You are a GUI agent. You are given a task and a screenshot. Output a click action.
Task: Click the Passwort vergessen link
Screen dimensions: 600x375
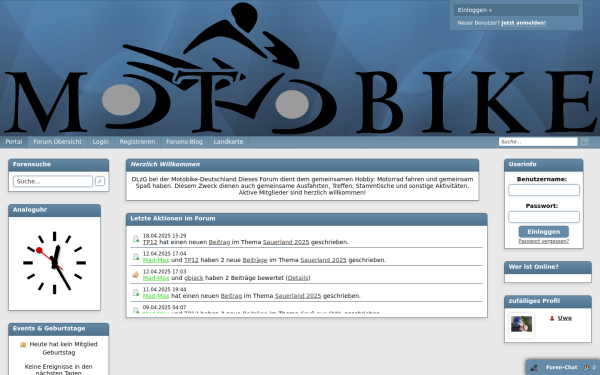click(544, 241)
